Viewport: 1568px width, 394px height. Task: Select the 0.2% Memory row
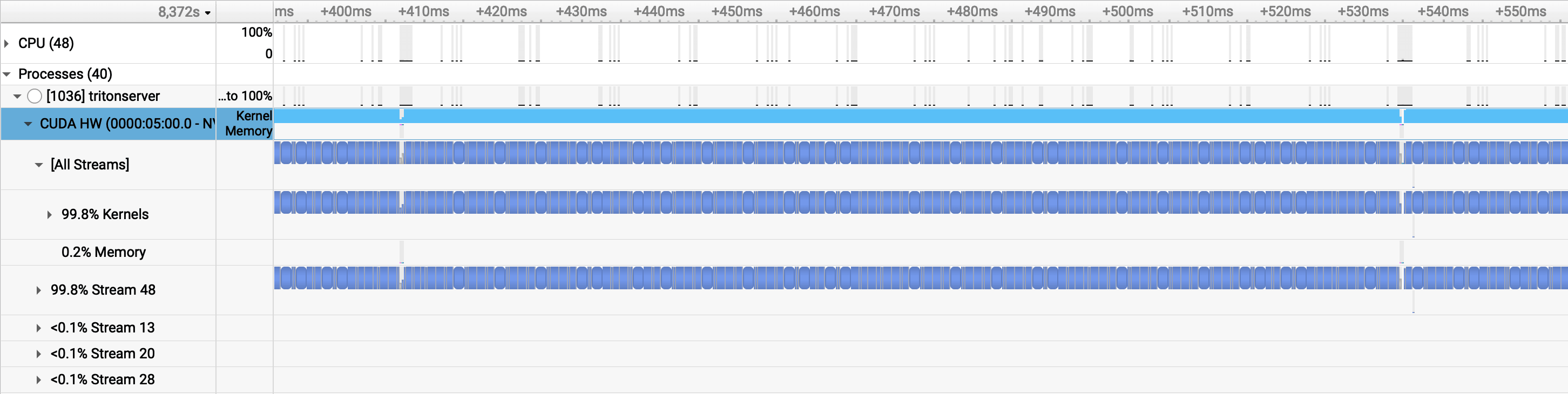[104, 253]
